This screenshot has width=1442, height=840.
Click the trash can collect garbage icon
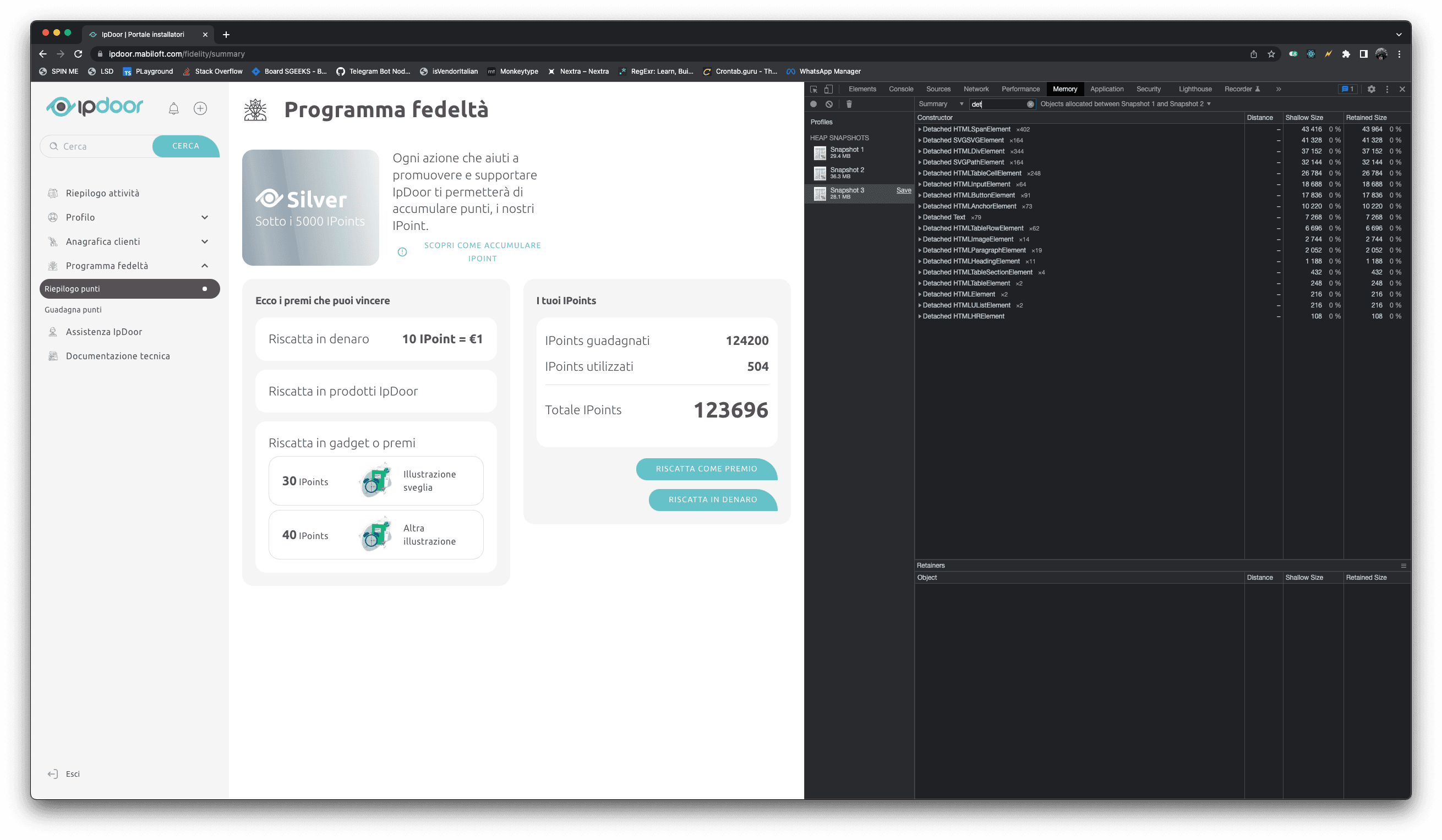pos(849,104)
